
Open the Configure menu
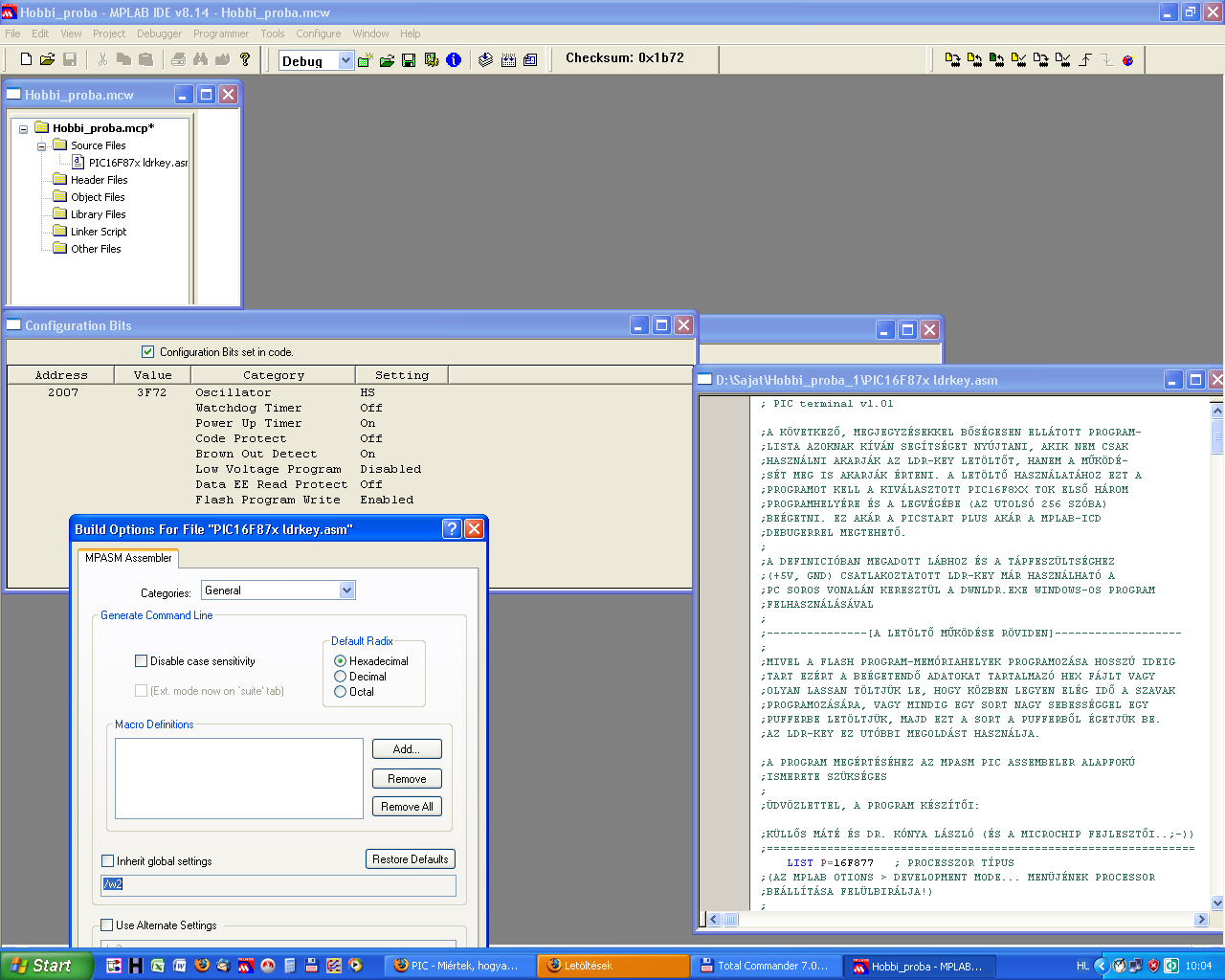point(319,33)
